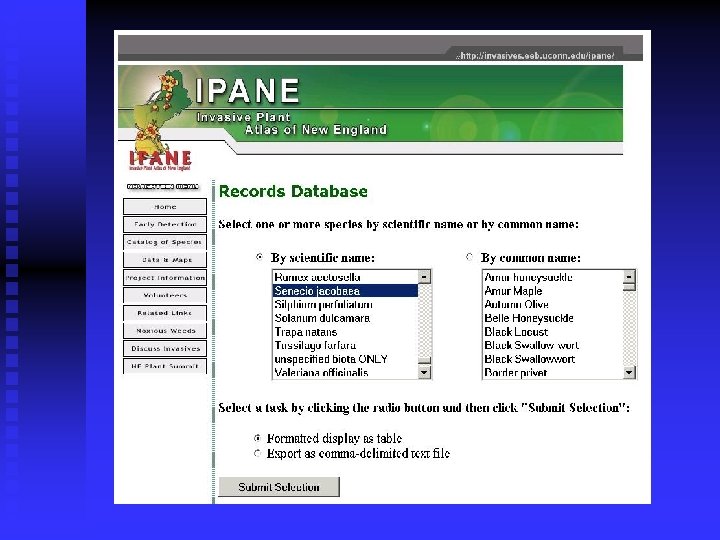Go to Noxious Weeds page
The height and width of the screenshot is (540, 720).
pos(165,331)
